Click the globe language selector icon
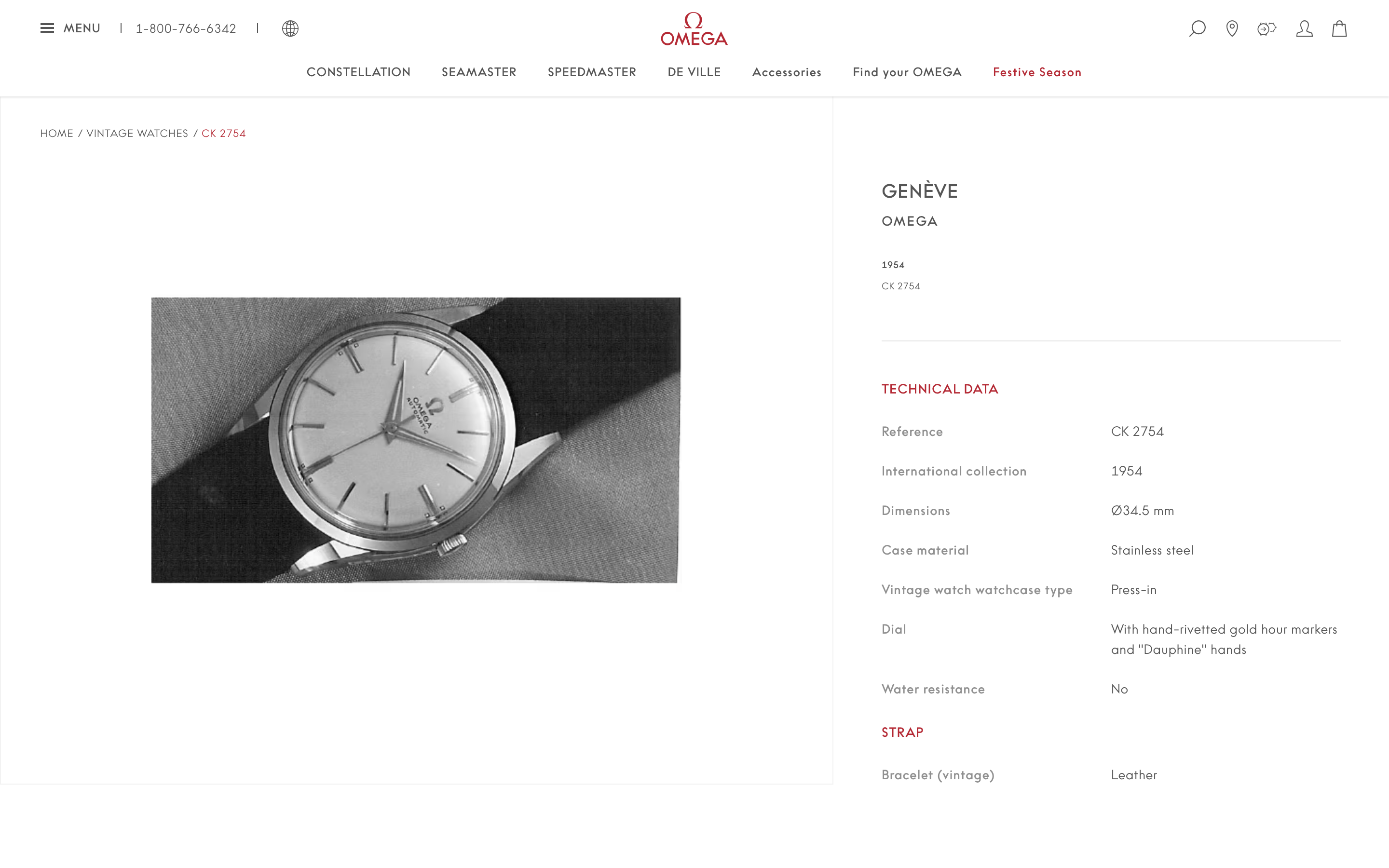This screenshot has width=1389, height=868. (x=290, y=28)
